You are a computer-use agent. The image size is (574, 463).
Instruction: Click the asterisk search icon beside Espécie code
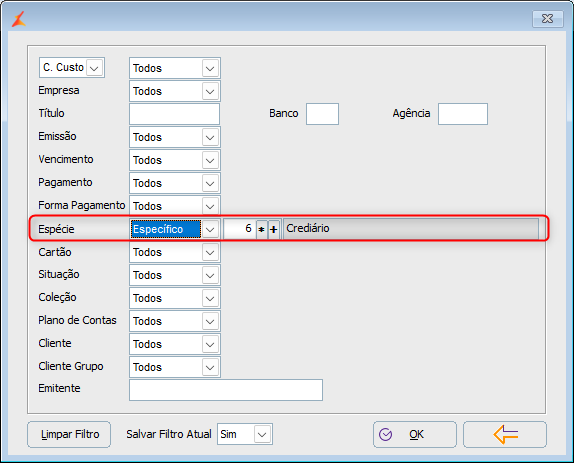pos(261,229)
